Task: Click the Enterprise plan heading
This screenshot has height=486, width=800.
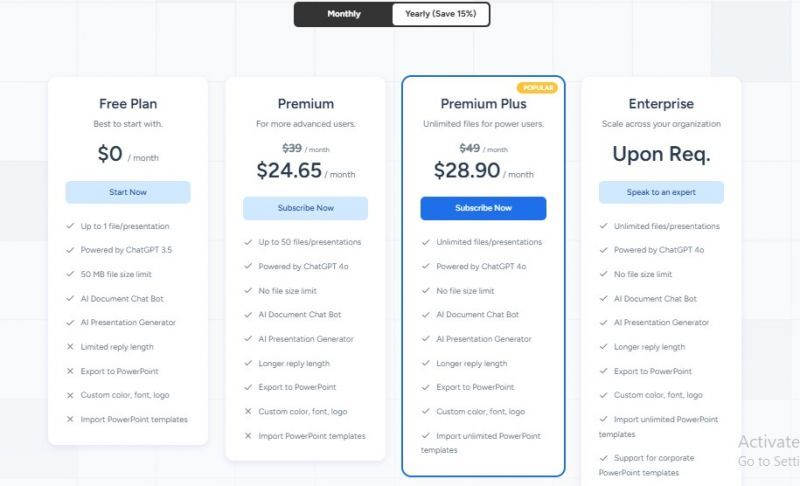Action: pyautogui.click(x=661, y=104)
